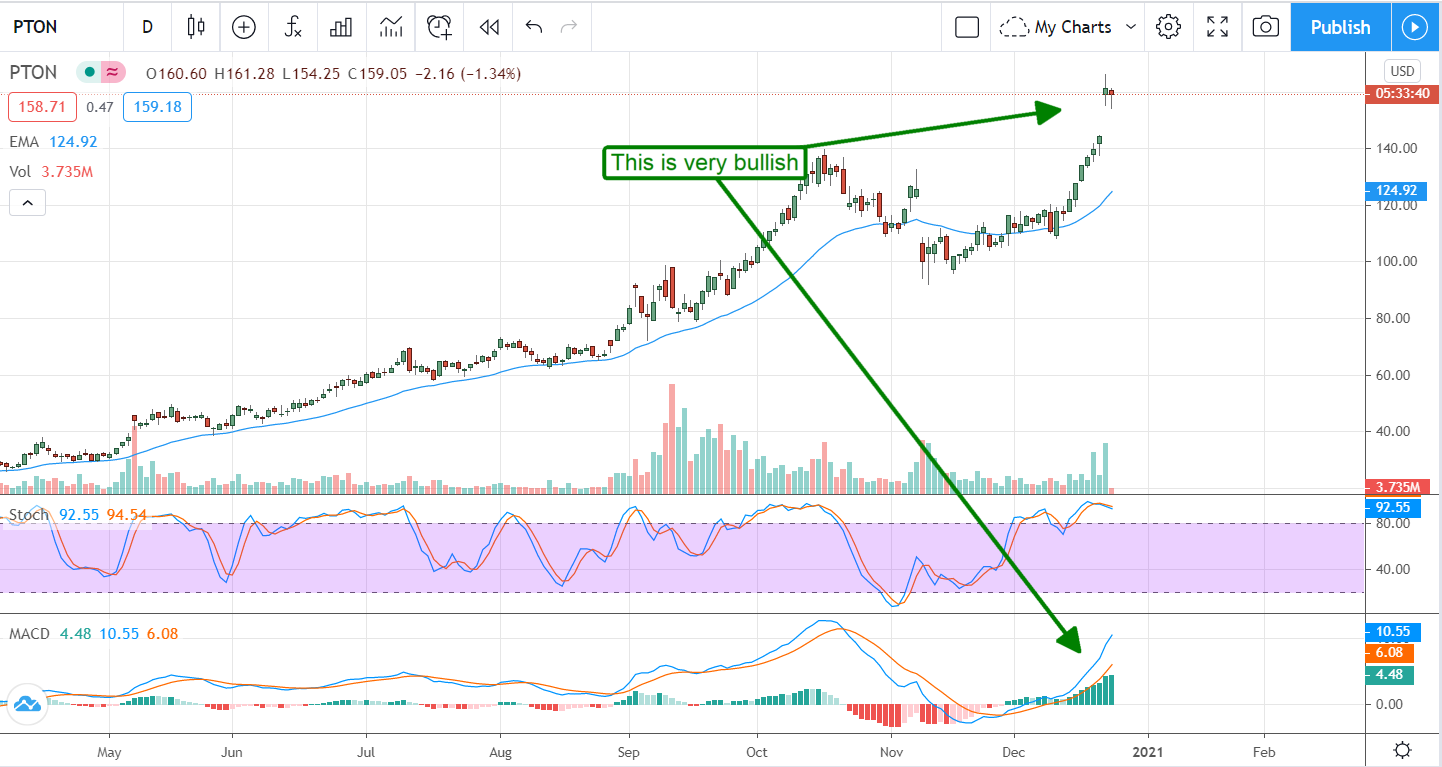The image size is (1442, 767).
Task: Open the candlestick chart style selector
Action: [x=196, y=27]
